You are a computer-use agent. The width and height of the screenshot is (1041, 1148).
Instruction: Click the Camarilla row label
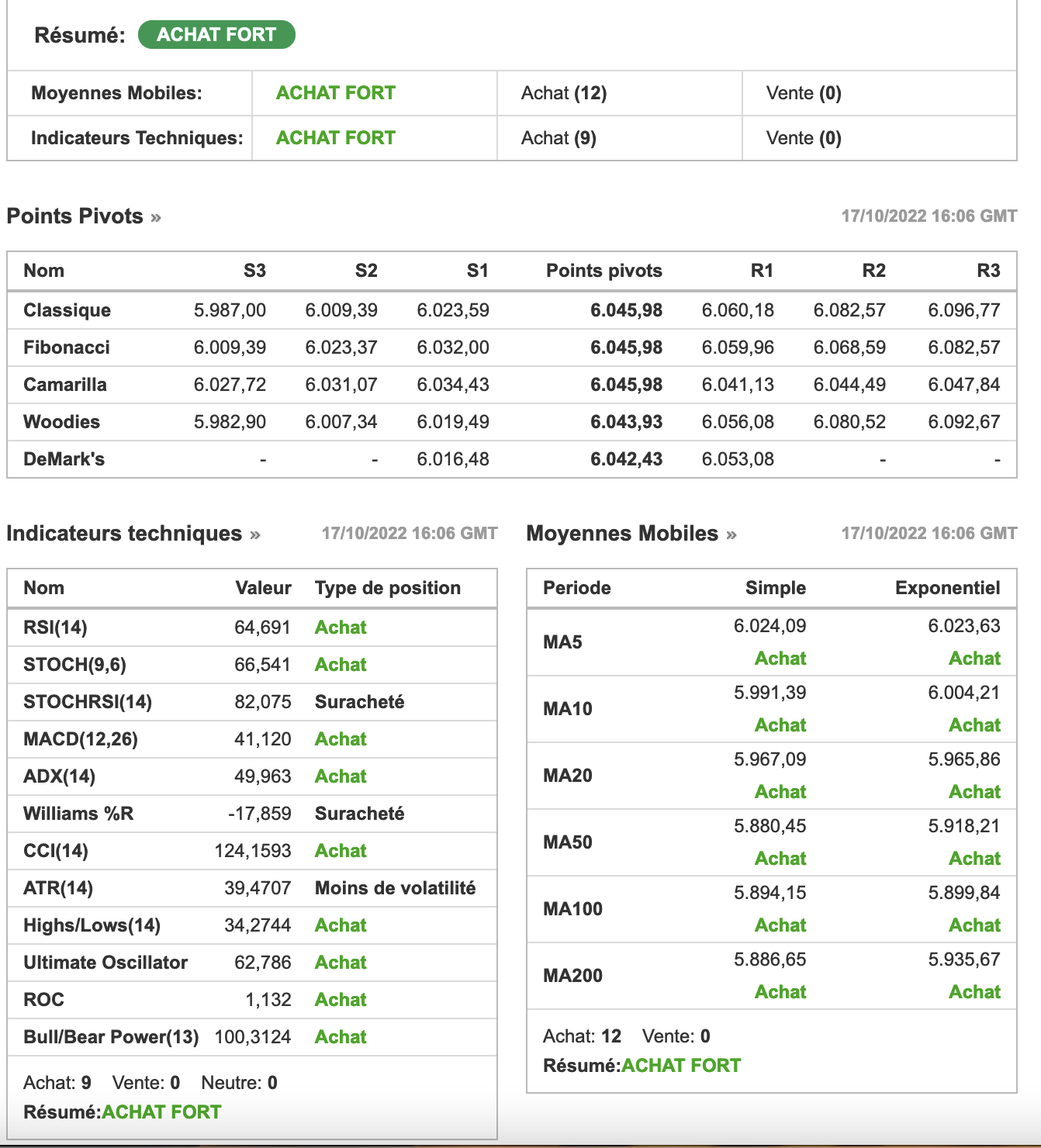65,385
